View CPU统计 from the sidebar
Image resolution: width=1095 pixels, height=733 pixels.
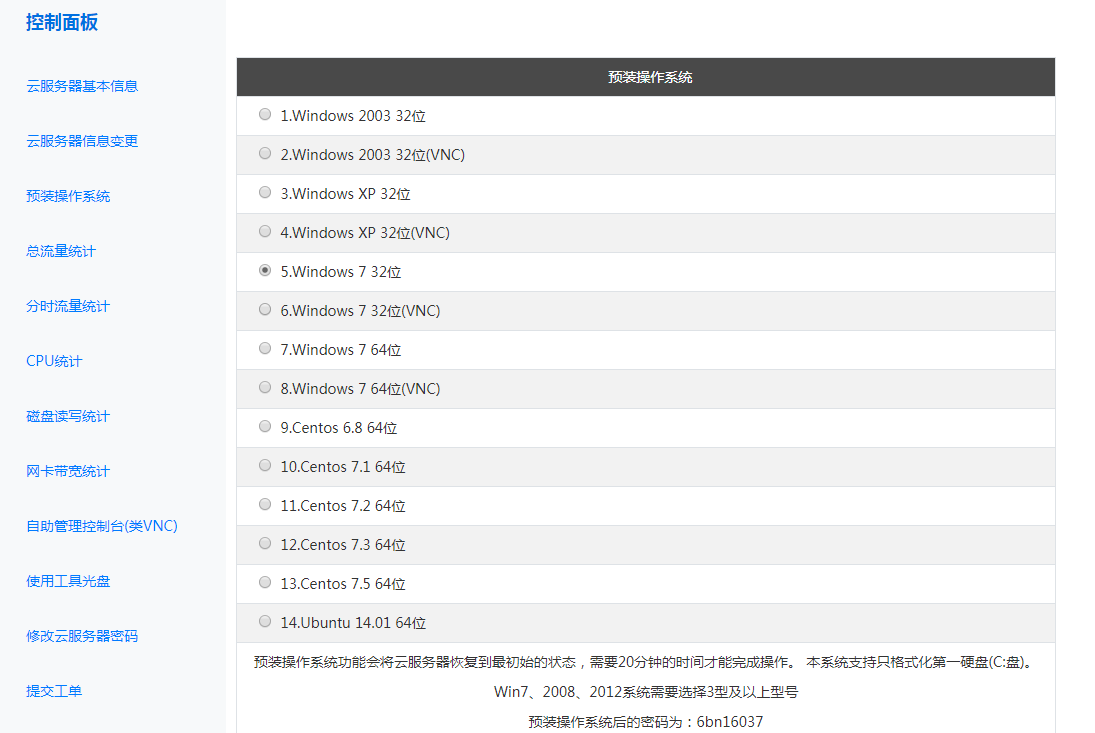tap(54, 361)
